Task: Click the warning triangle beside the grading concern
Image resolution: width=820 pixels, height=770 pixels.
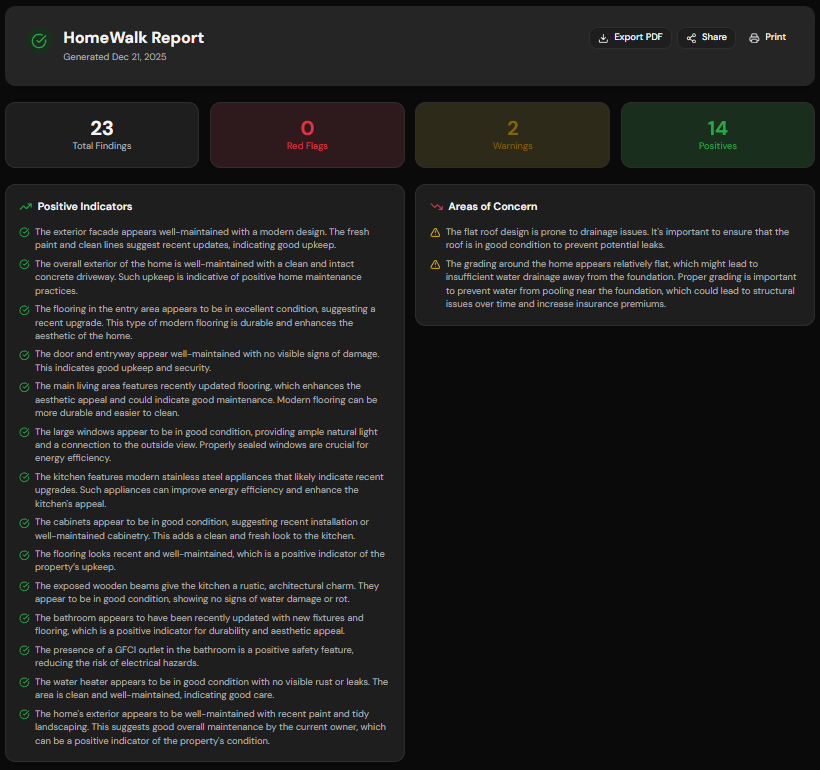Action: 433,264
